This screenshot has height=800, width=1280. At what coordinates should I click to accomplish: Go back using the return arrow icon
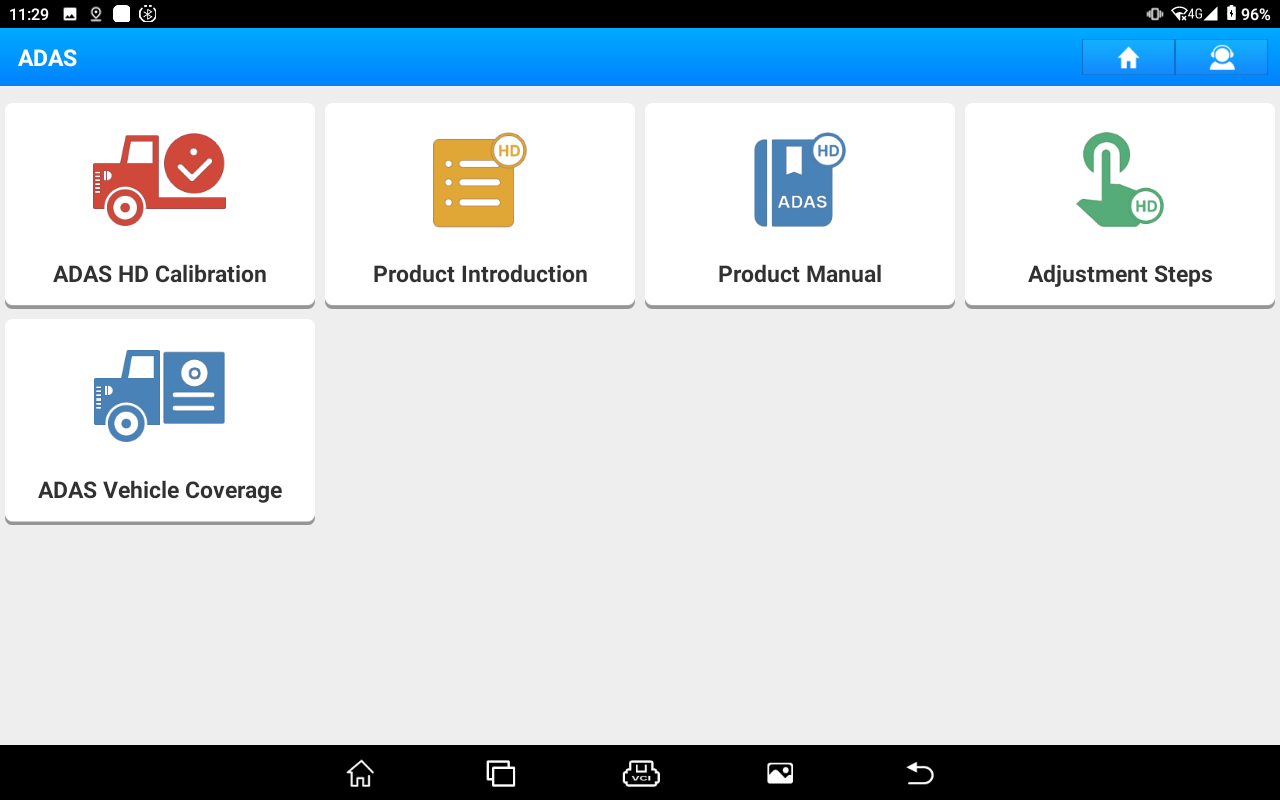[x=919, y=773]
